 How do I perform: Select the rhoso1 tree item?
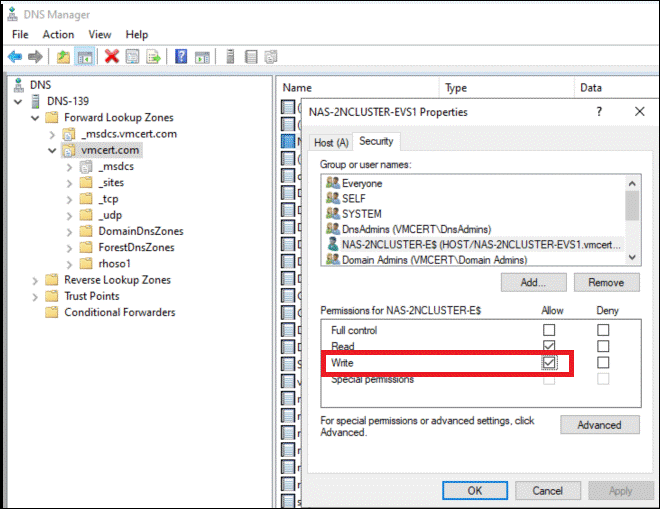tap(114, 264)
